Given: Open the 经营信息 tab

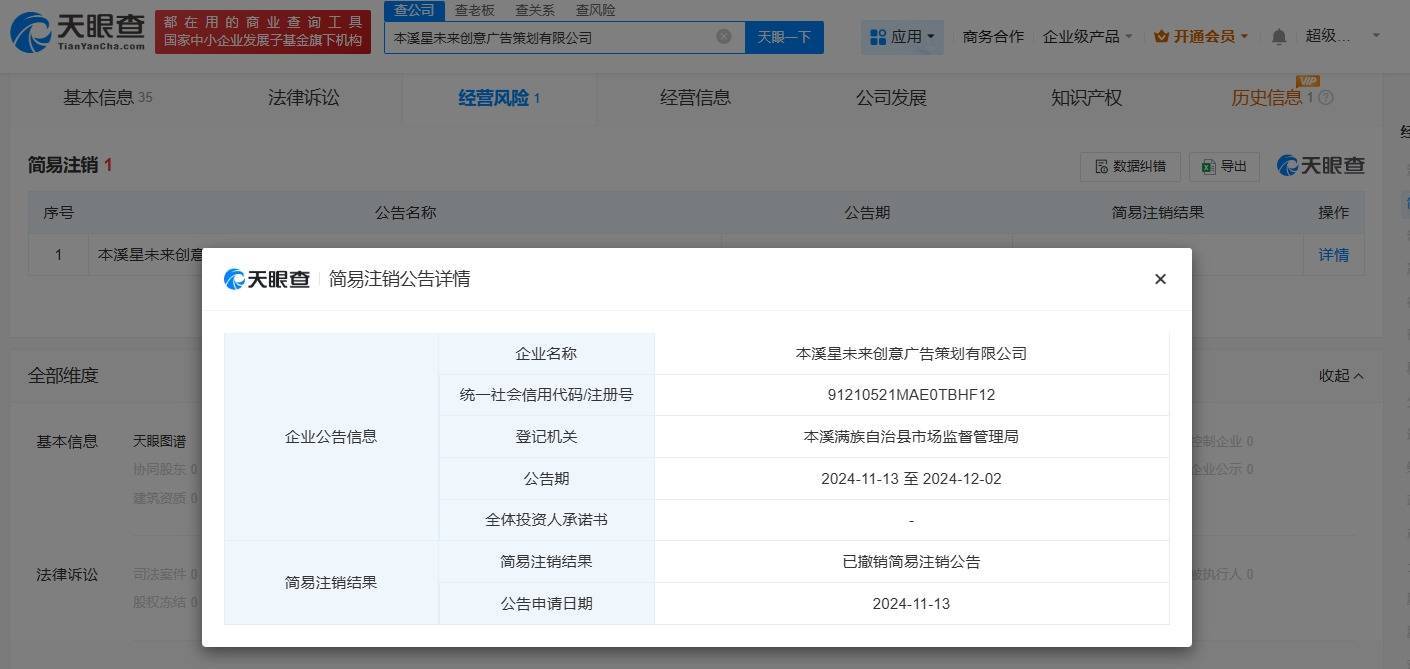Looking at the screenshot, I should point(695,98).
